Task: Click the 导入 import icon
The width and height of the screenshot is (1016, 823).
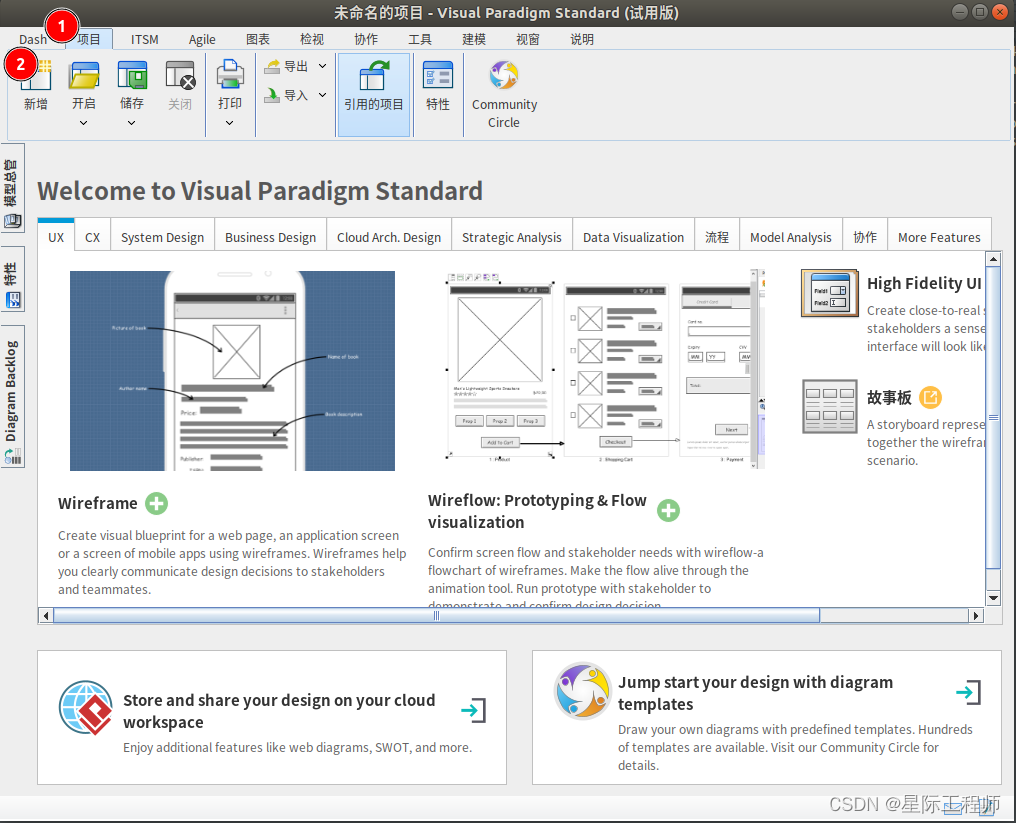Action: point(272,95)
